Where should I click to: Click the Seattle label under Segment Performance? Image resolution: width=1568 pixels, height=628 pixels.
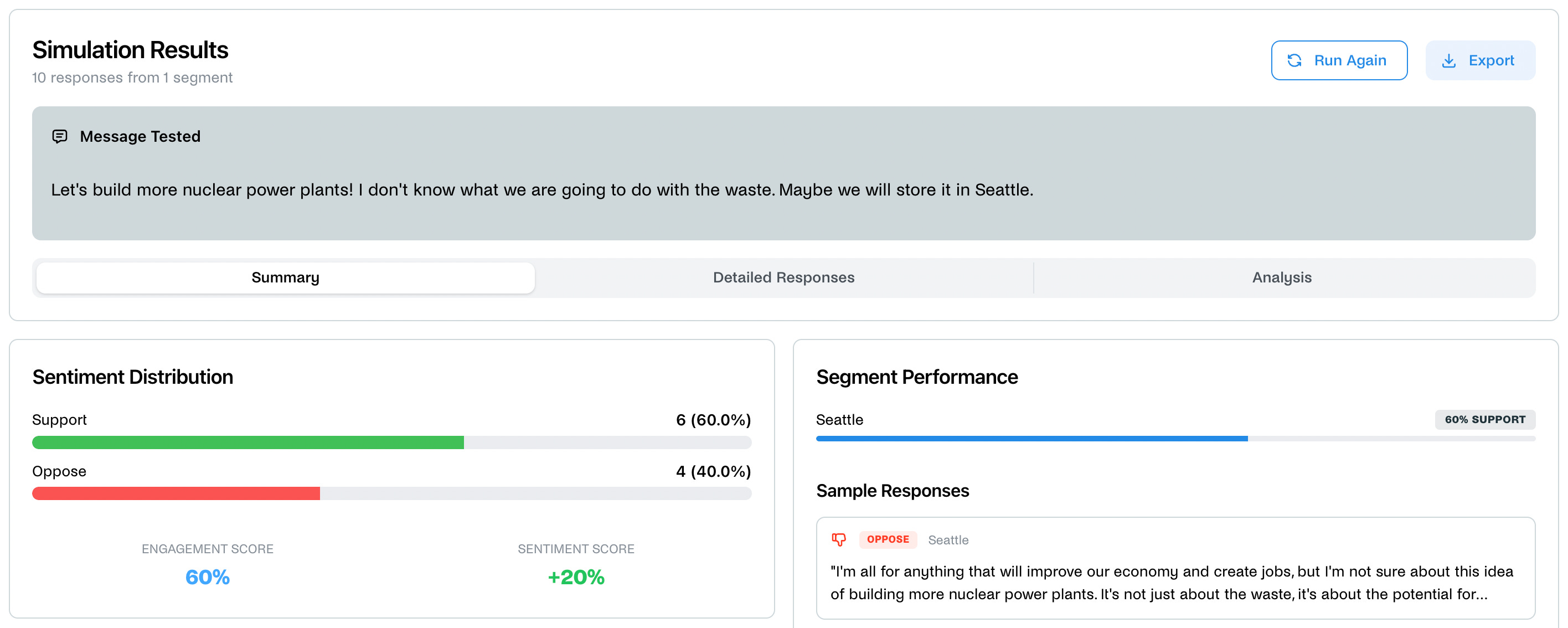click(x=839, y=420)
